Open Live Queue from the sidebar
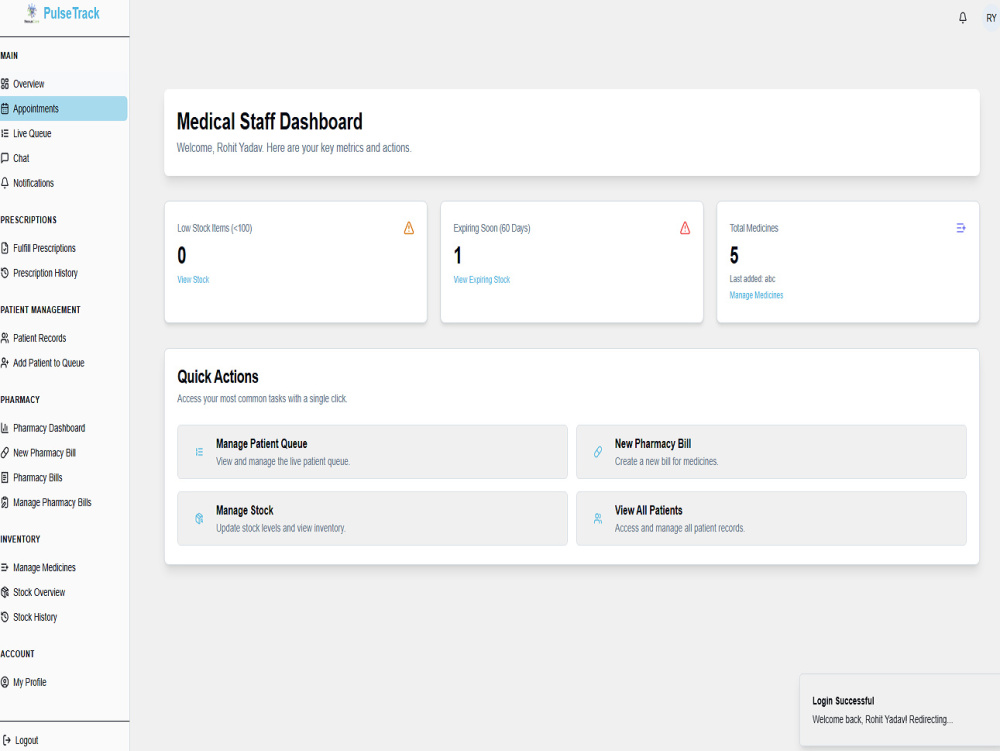This screenshot has height=751, width=1000. point(63,133)
